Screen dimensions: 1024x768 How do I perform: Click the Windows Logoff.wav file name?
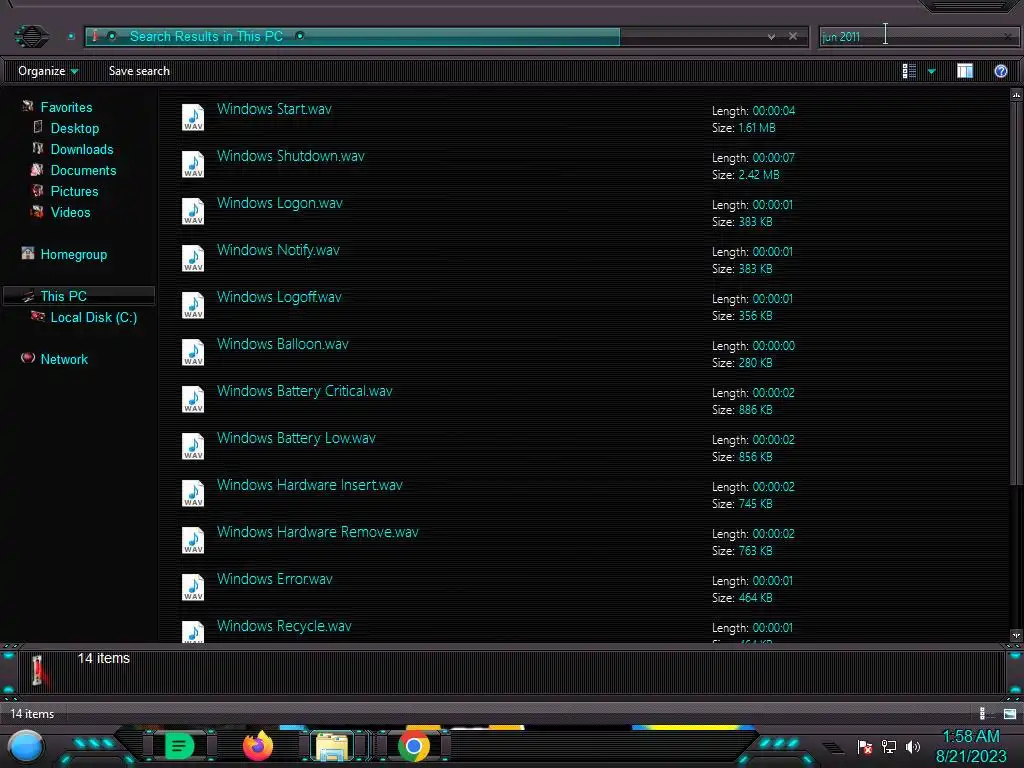click(279, 297)
